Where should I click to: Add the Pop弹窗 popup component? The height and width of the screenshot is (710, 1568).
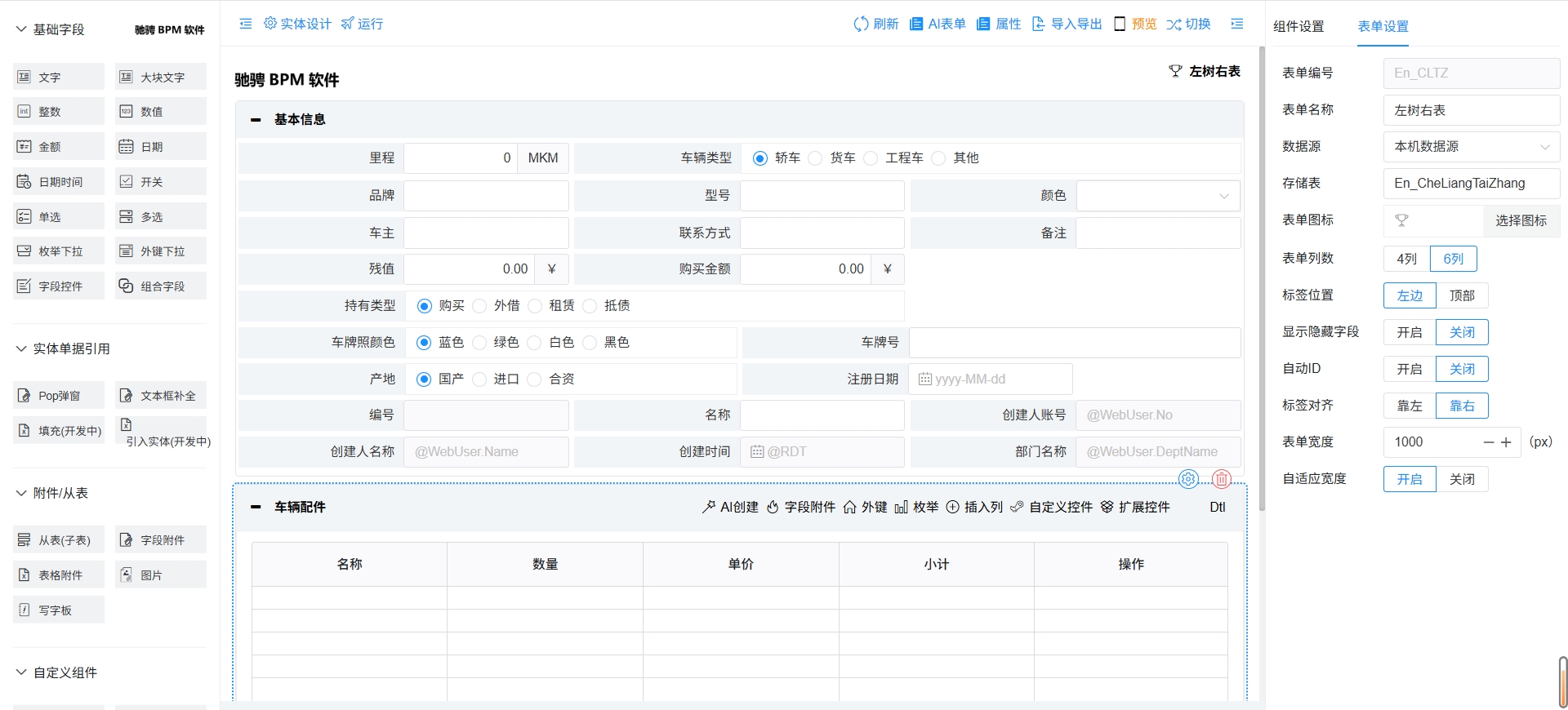point(59,395)
